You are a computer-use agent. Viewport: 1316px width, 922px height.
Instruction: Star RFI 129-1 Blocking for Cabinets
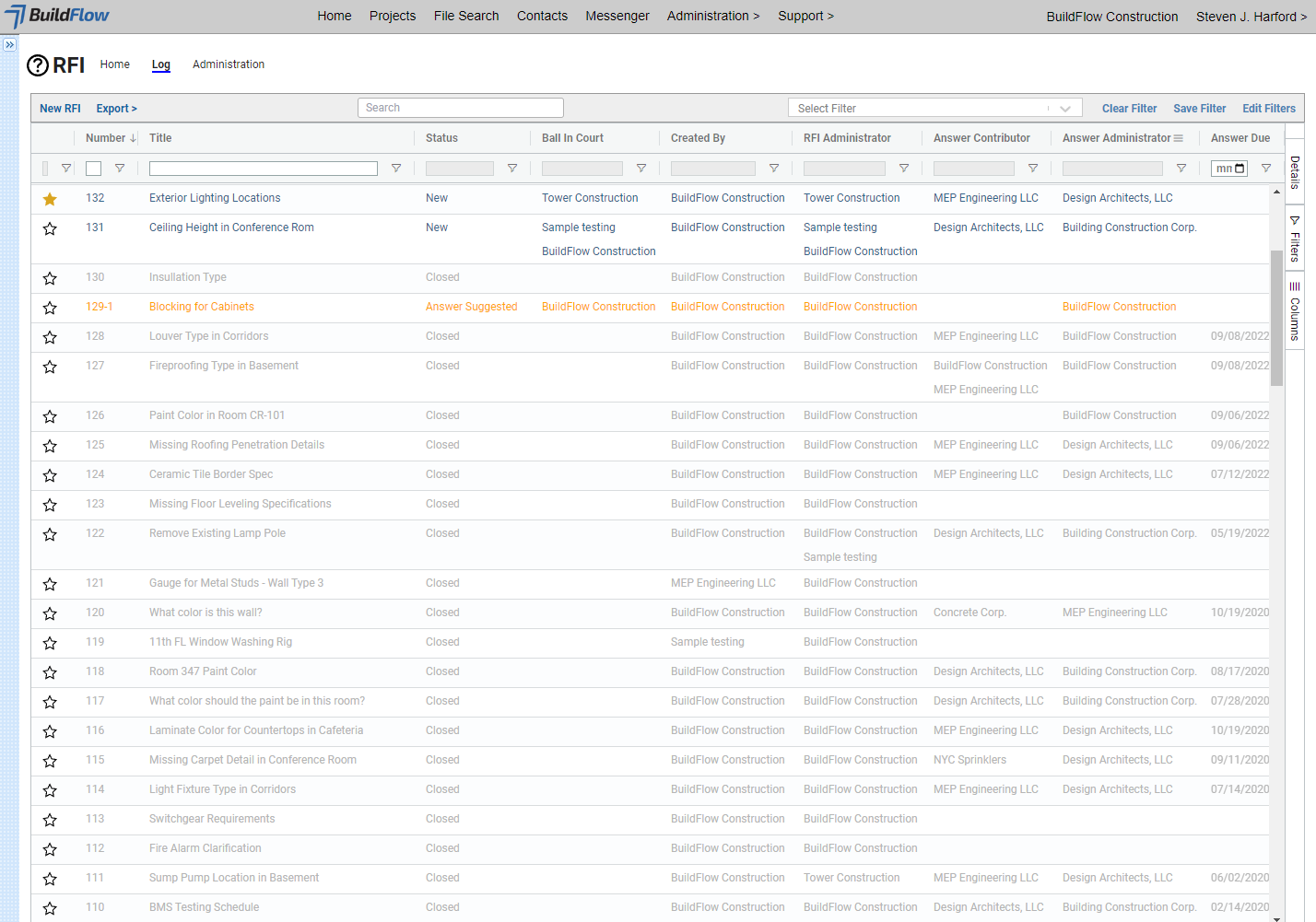pos(50,308)
